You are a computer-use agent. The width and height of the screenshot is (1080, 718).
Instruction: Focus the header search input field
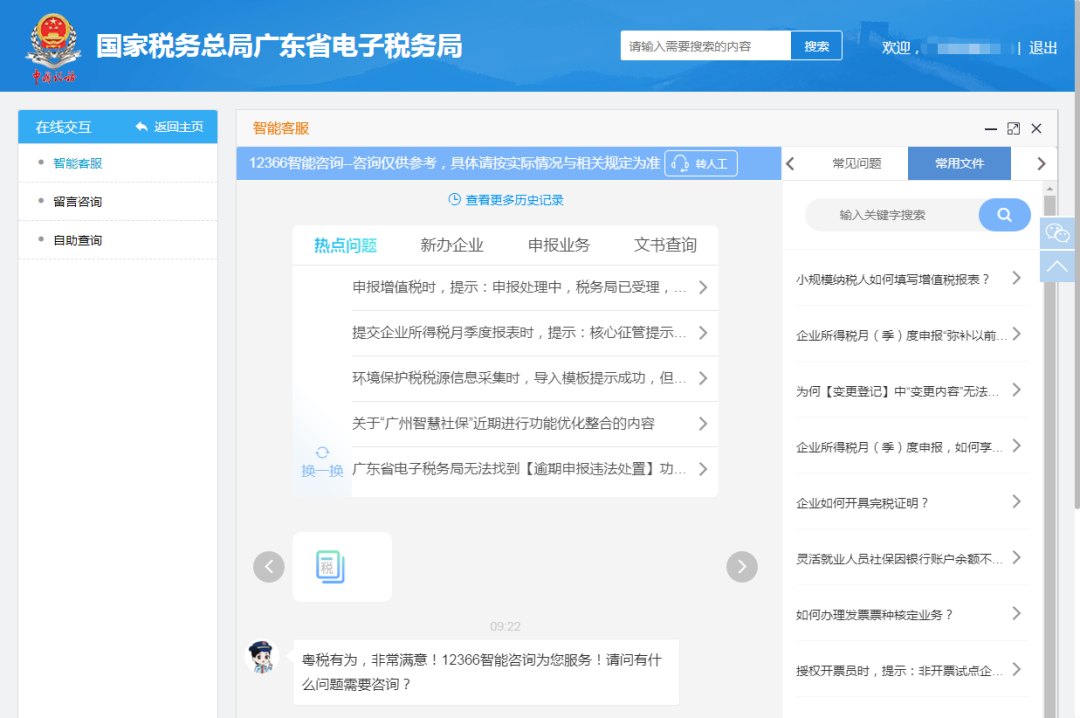pyautogui.click(x=706, y=45)
